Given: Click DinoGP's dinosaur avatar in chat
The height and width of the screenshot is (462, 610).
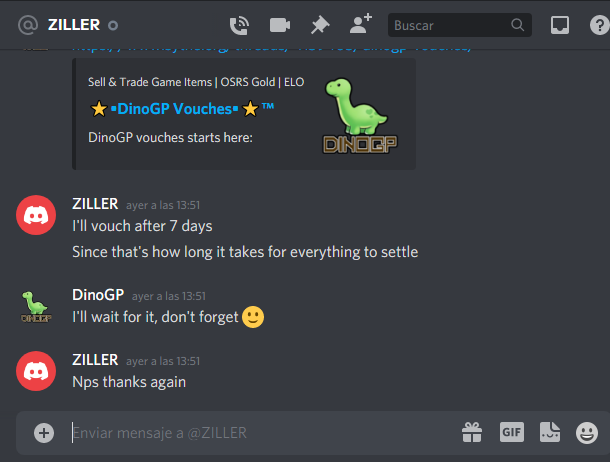Looking at the screenshot, I should [x=36, y=307].
